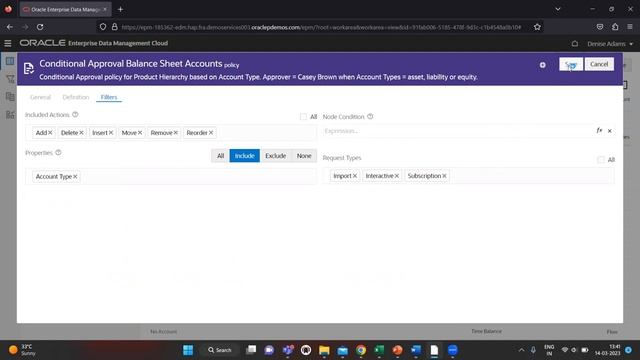The width and height of the screenshot is (640, 360).
Task: Show help for Node Condition
Action: 370,117
